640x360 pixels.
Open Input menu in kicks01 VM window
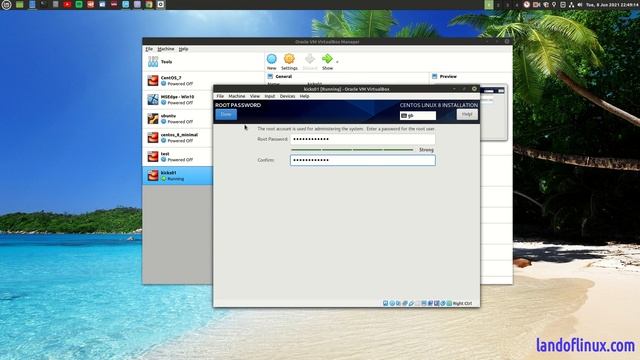click(270, 96)
